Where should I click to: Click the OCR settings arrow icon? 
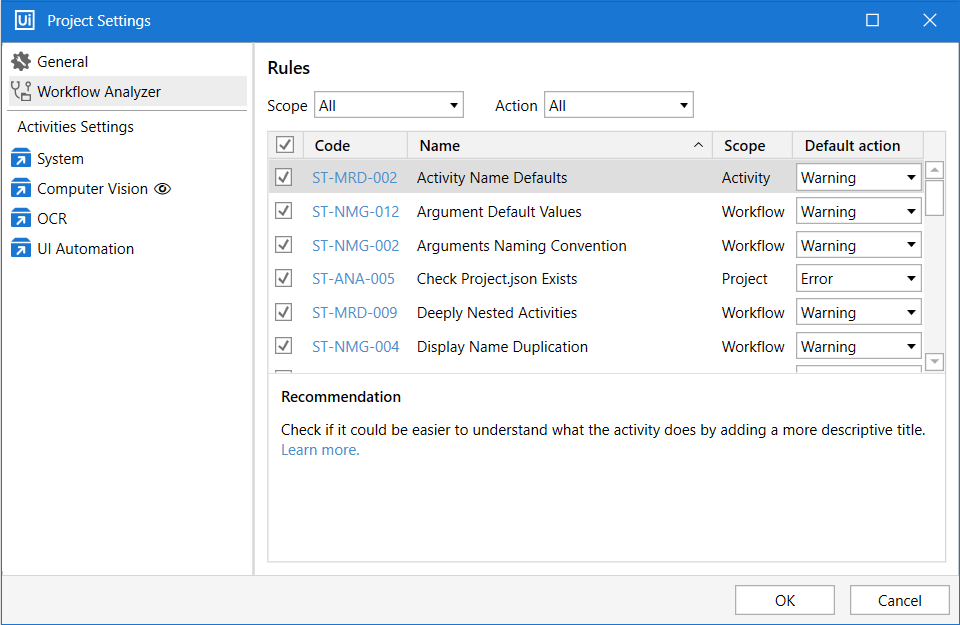pos(21,219)
